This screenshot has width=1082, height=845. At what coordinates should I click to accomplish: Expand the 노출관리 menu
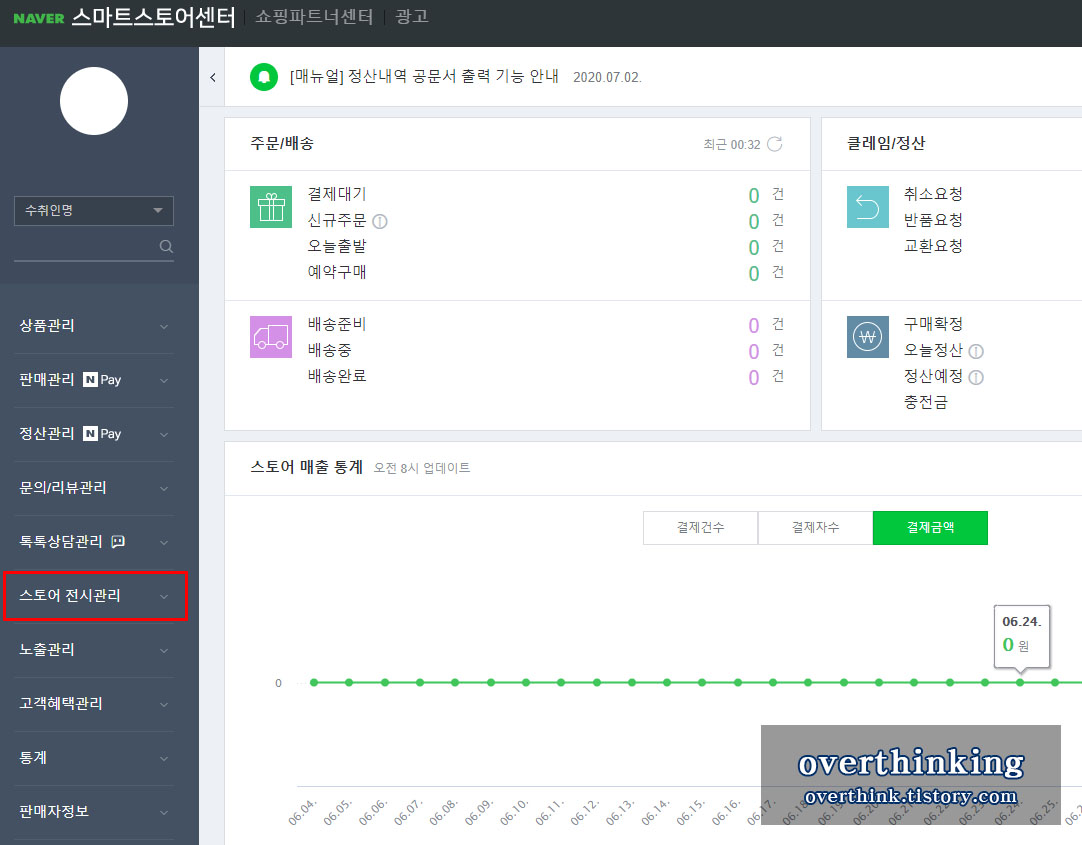[94, 650]
